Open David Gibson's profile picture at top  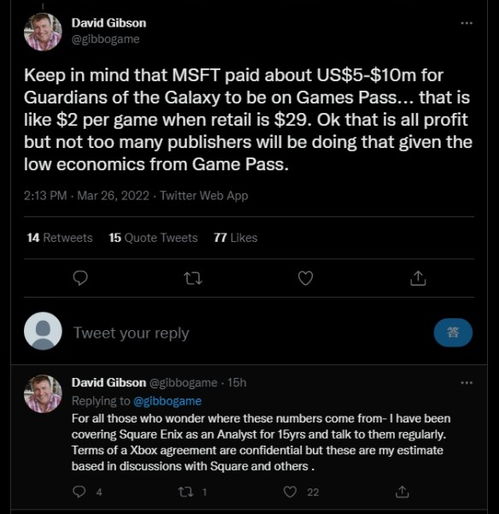pyautogui.click(x=43, y=32)
